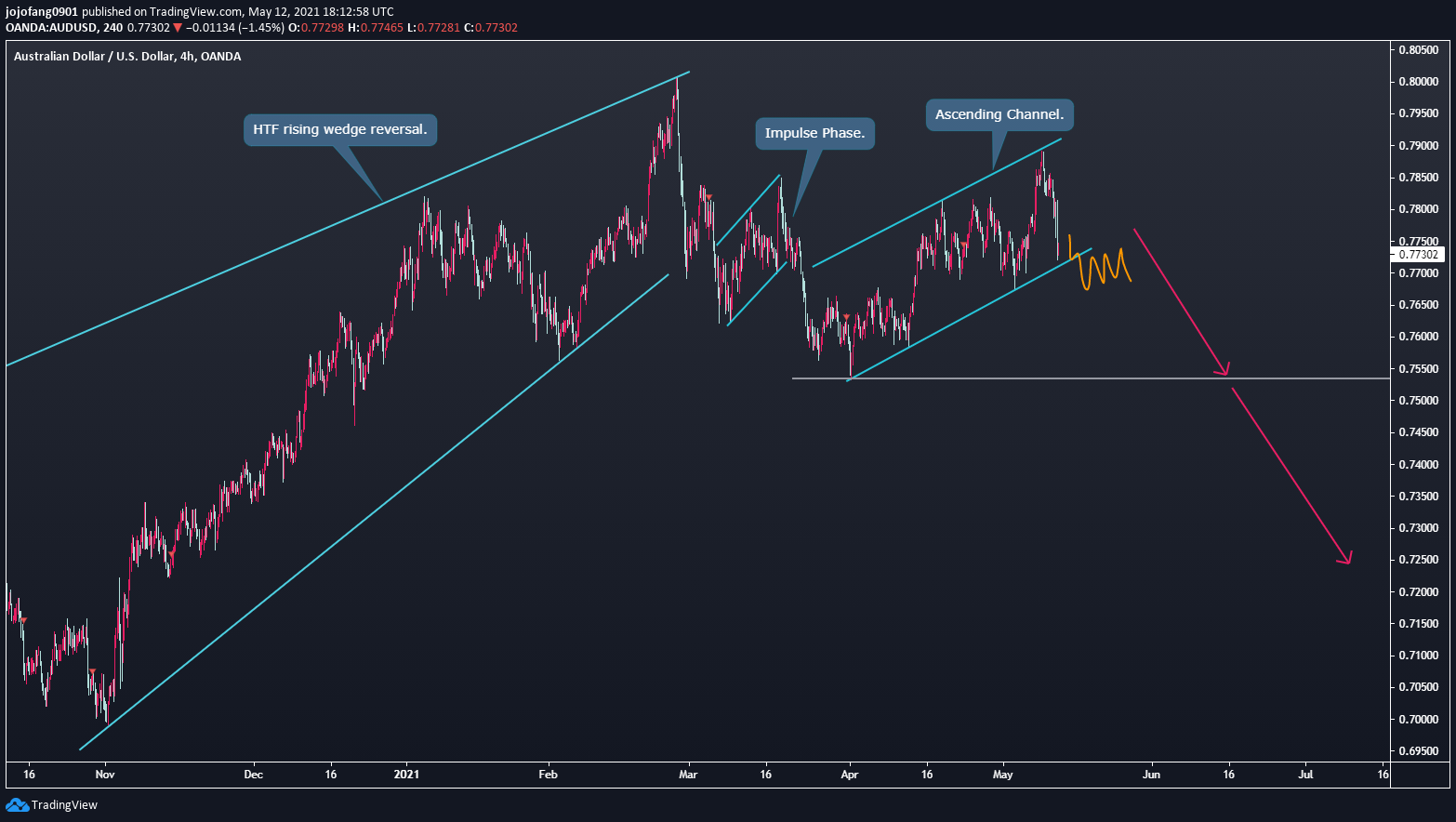
Task: Click the chart title 'Australian Dollar / U.S. Dollar, 4h, OANDA'
Action: tap(127, 57)
